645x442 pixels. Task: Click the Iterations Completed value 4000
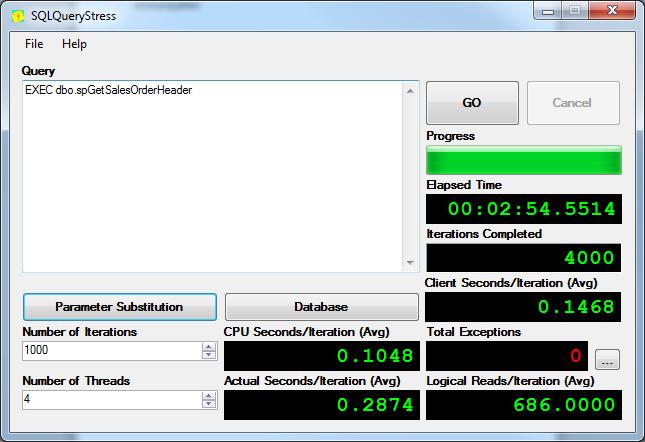(x=589, y=258)
